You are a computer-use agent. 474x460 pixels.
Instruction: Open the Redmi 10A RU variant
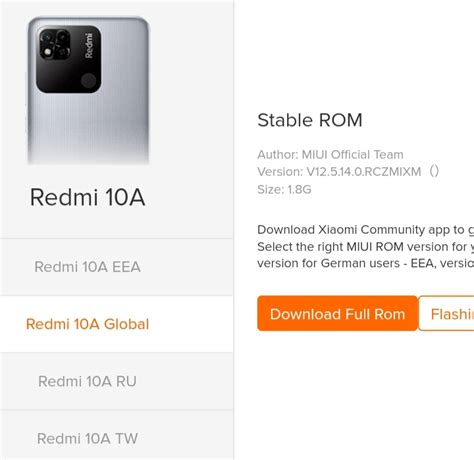pyautogui.click(x=87, y=381)
